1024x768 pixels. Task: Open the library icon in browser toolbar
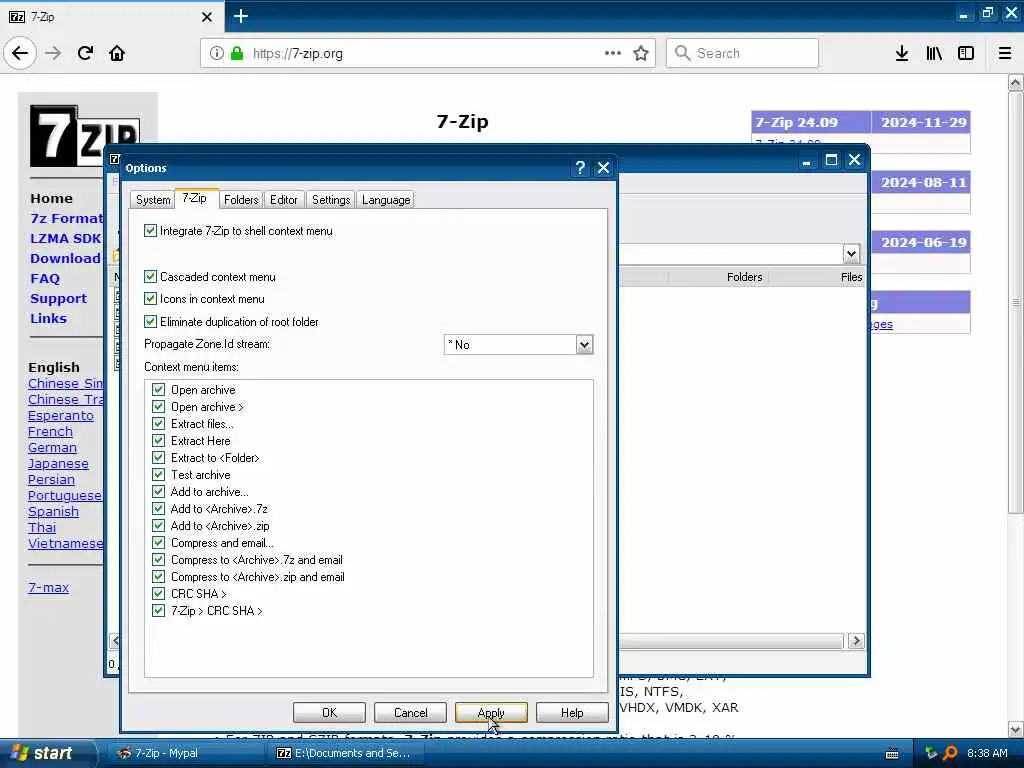pyautogui.click(x=934, y=53)
